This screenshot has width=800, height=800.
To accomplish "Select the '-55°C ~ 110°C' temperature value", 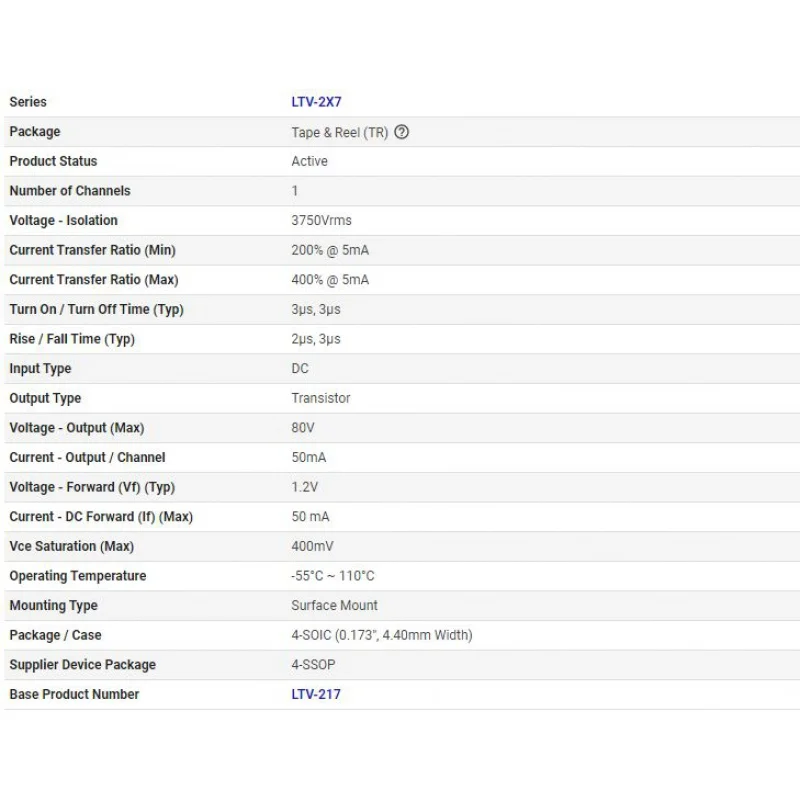I will pyautogui.click(x=333, y=576).
